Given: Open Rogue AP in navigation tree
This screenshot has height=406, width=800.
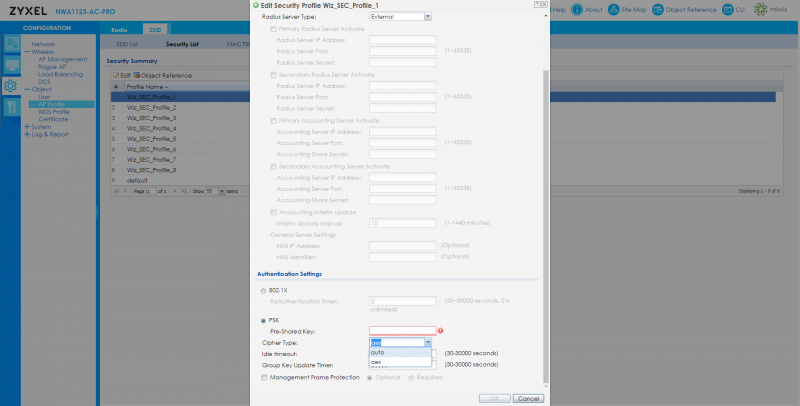Looking at the screenshot, I should coord(52,67).
